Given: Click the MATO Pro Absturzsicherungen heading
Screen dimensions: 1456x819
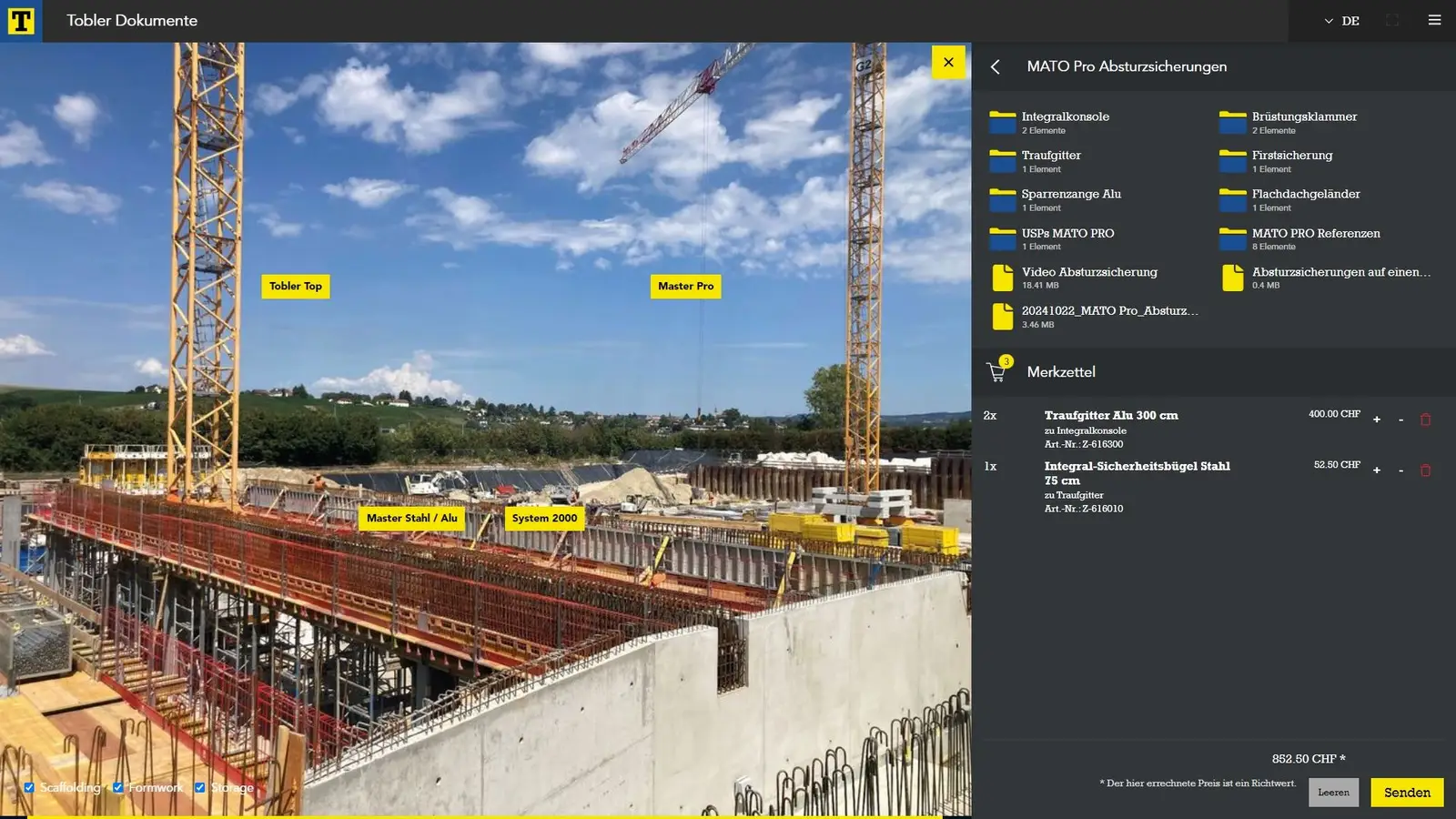Looking at the screenshot, I should click(1127, 66).
